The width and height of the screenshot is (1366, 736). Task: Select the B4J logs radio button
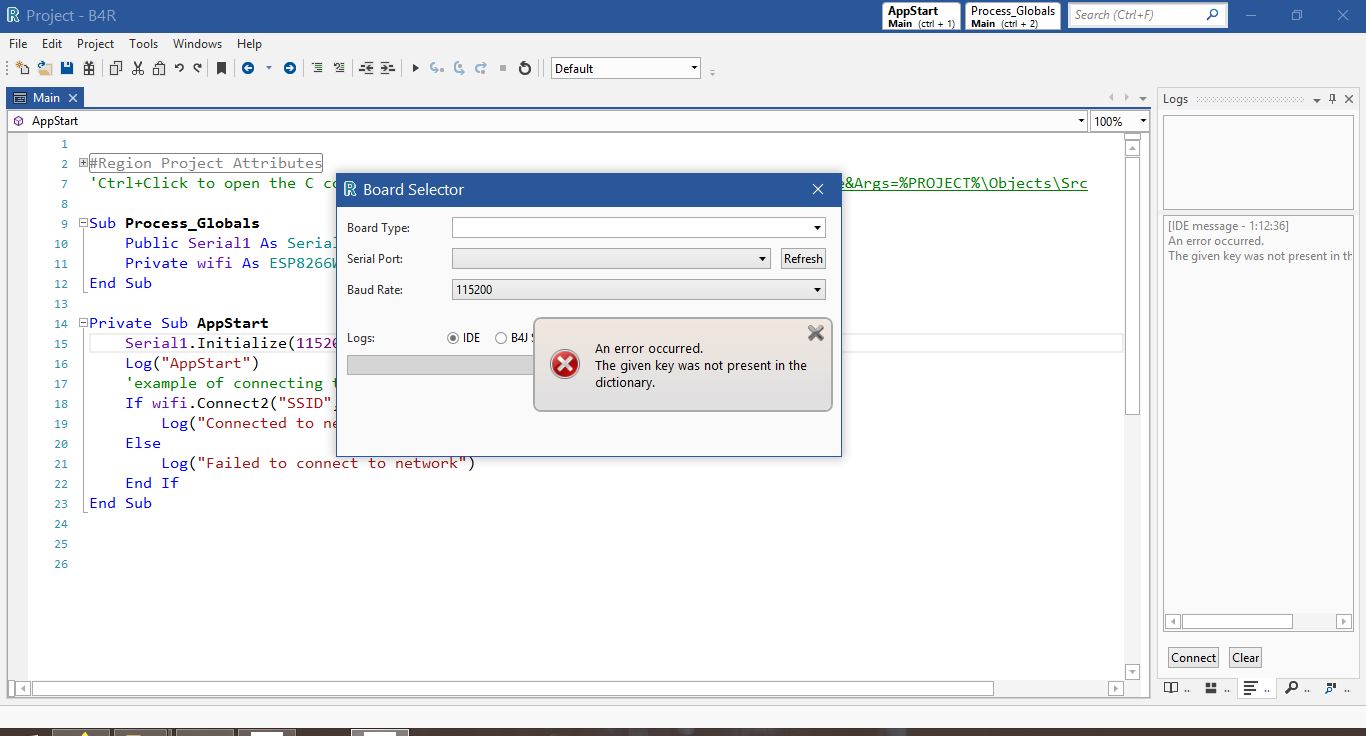point(501,338)
